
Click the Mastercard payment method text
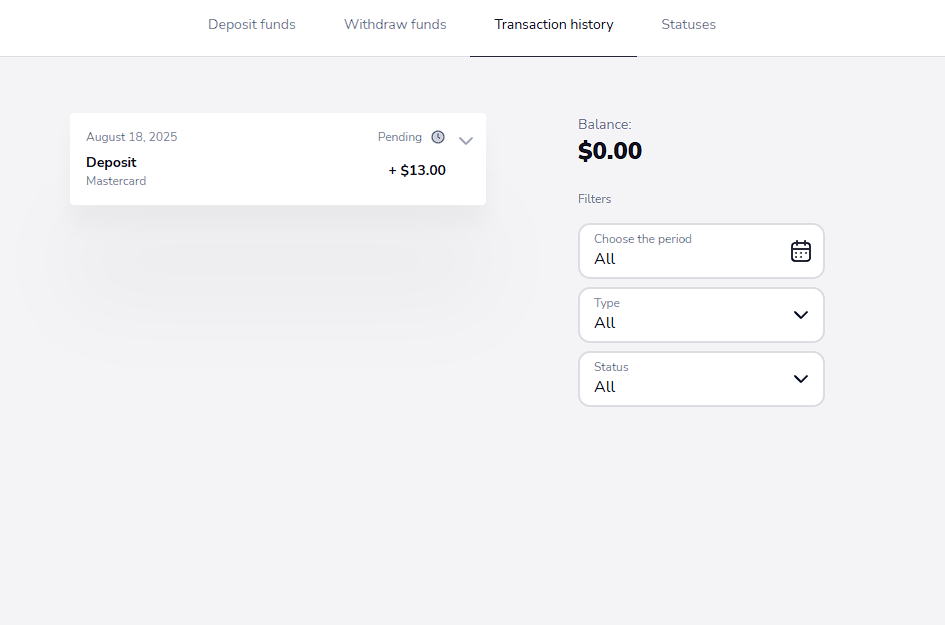(x=116, y=181)
